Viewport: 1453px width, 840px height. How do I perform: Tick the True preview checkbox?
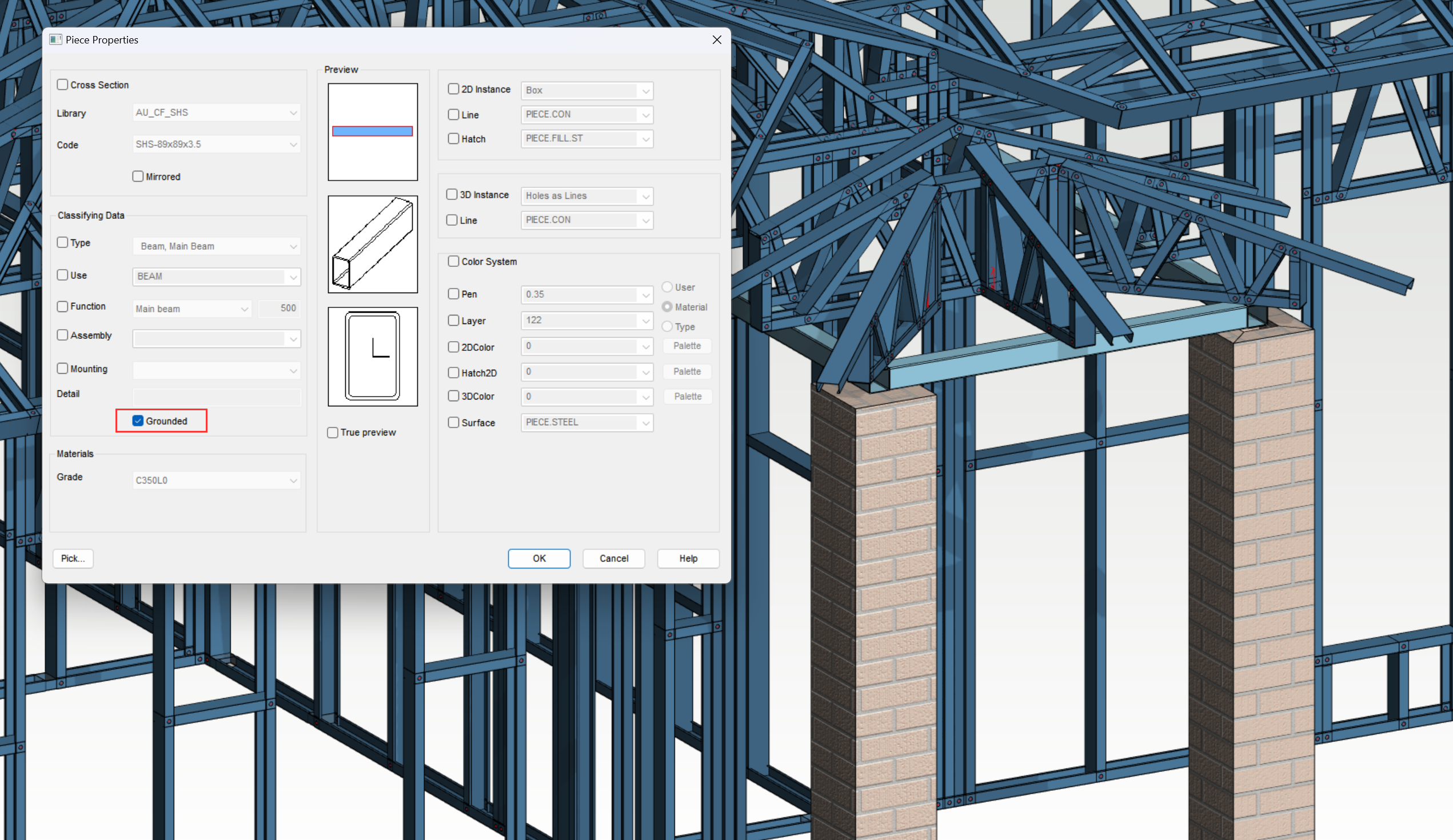tap(333, 433)
